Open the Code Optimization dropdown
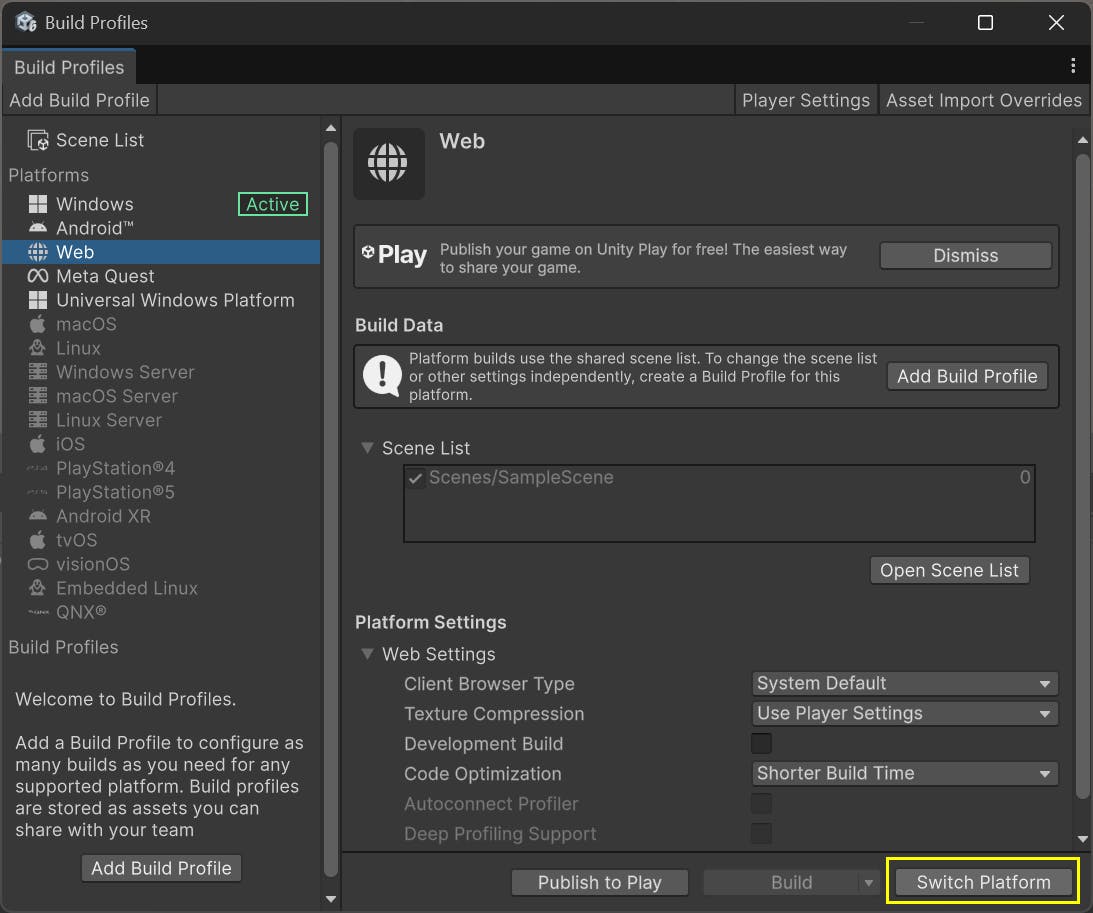The image size is (1093, 913). pos(904,773)
